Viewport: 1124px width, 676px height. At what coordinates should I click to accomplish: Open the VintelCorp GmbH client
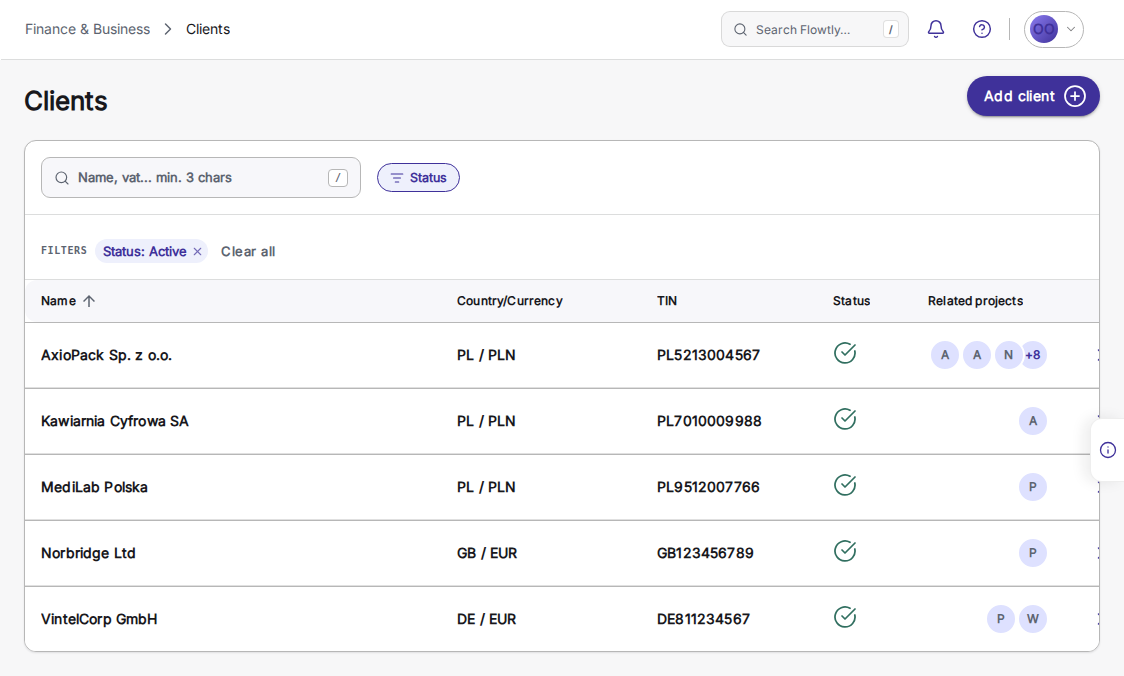click(99, 619)
